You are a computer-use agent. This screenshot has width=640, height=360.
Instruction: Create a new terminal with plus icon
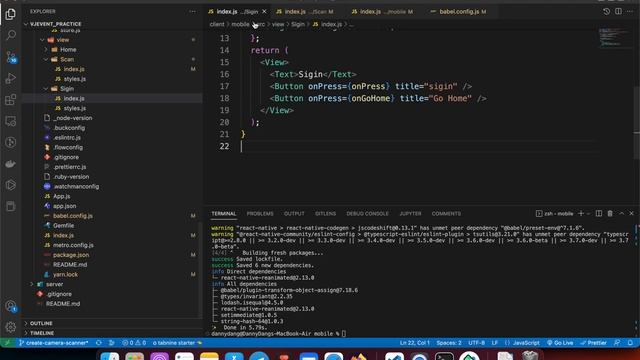click(581, 213)
